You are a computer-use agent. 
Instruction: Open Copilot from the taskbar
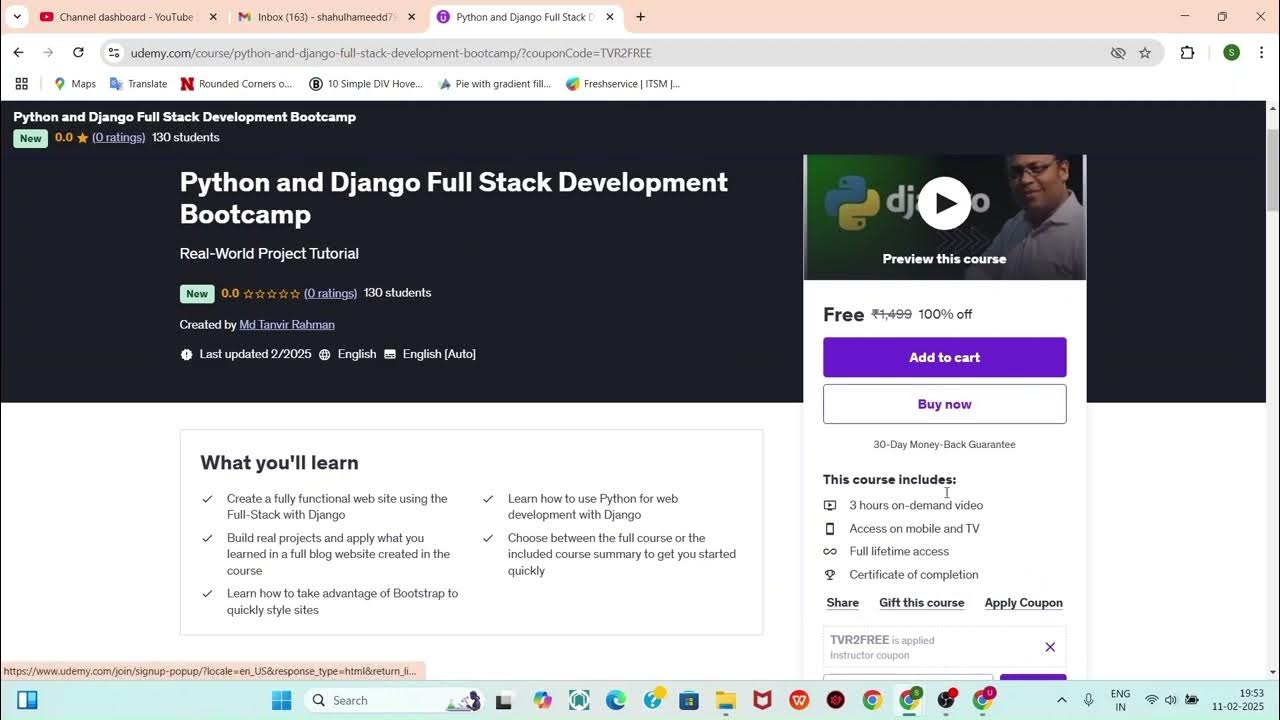click(542, 700)
